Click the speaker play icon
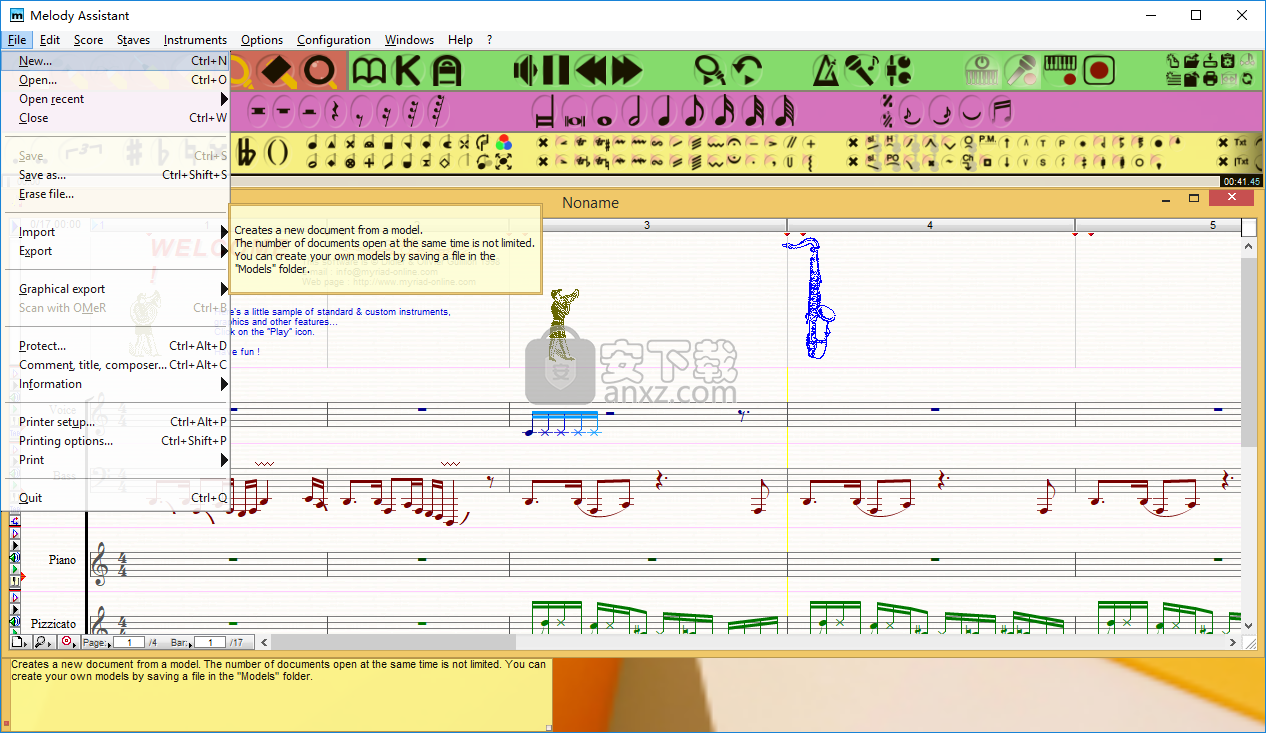Viewport: 1266px width, 733px height. tap(526, 71)
